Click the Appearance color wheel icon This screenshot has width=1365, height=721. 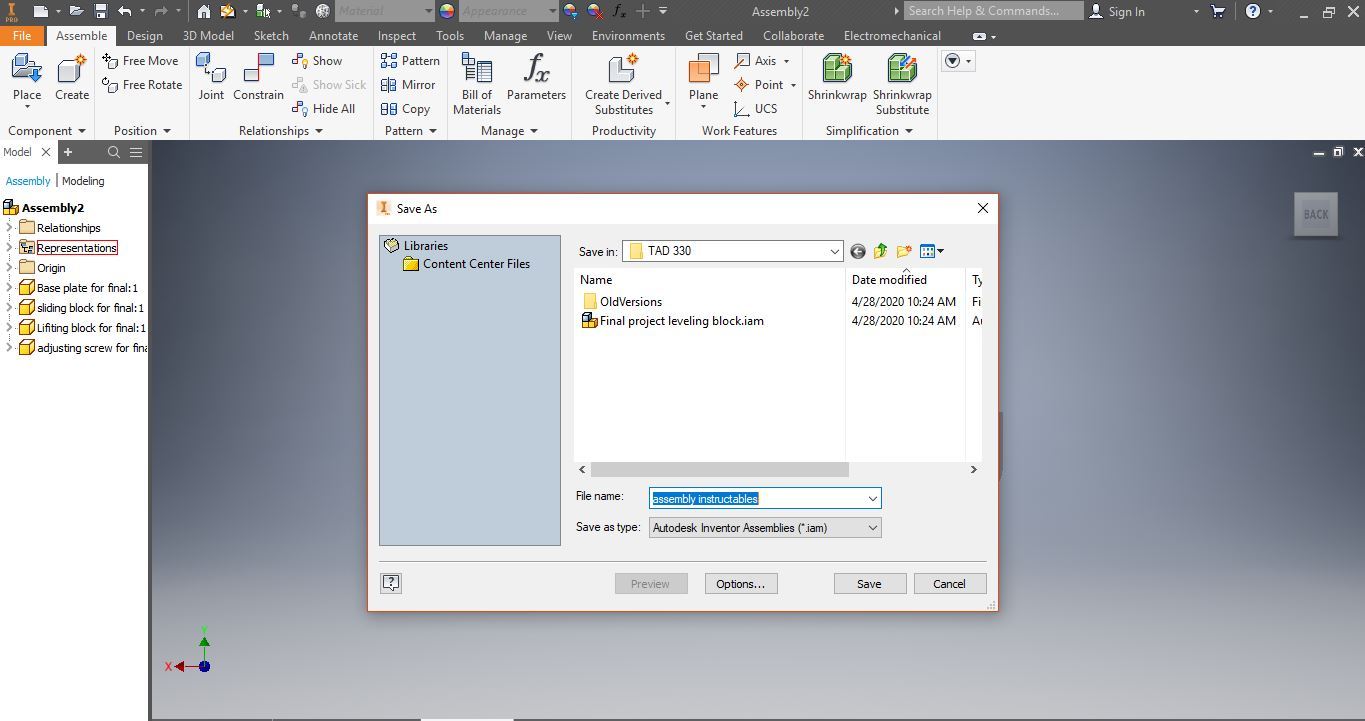click(x=446, y=11)
